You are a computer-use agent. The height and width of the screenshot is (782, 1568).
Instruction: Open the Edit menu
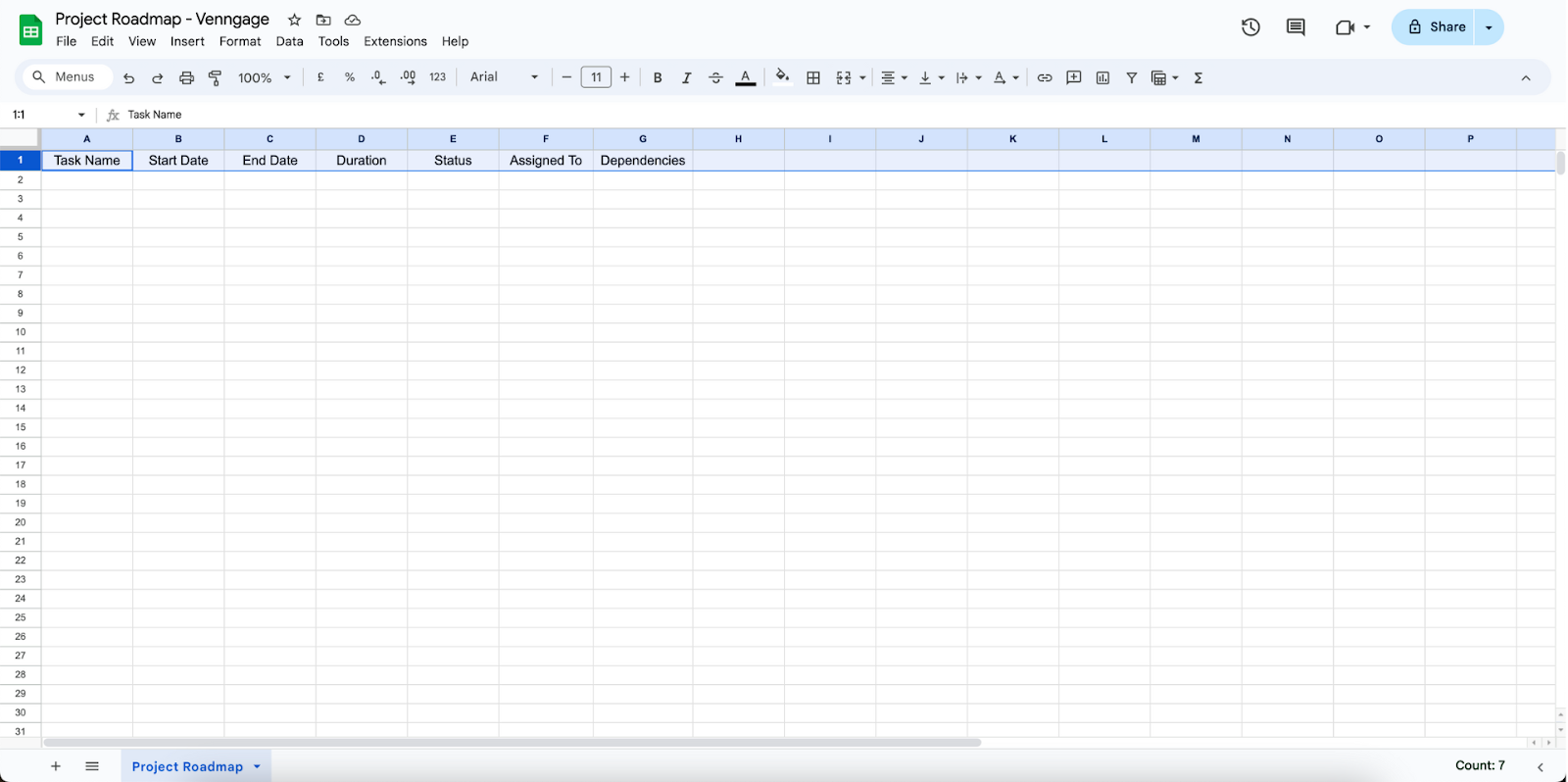tap(102, 41)
